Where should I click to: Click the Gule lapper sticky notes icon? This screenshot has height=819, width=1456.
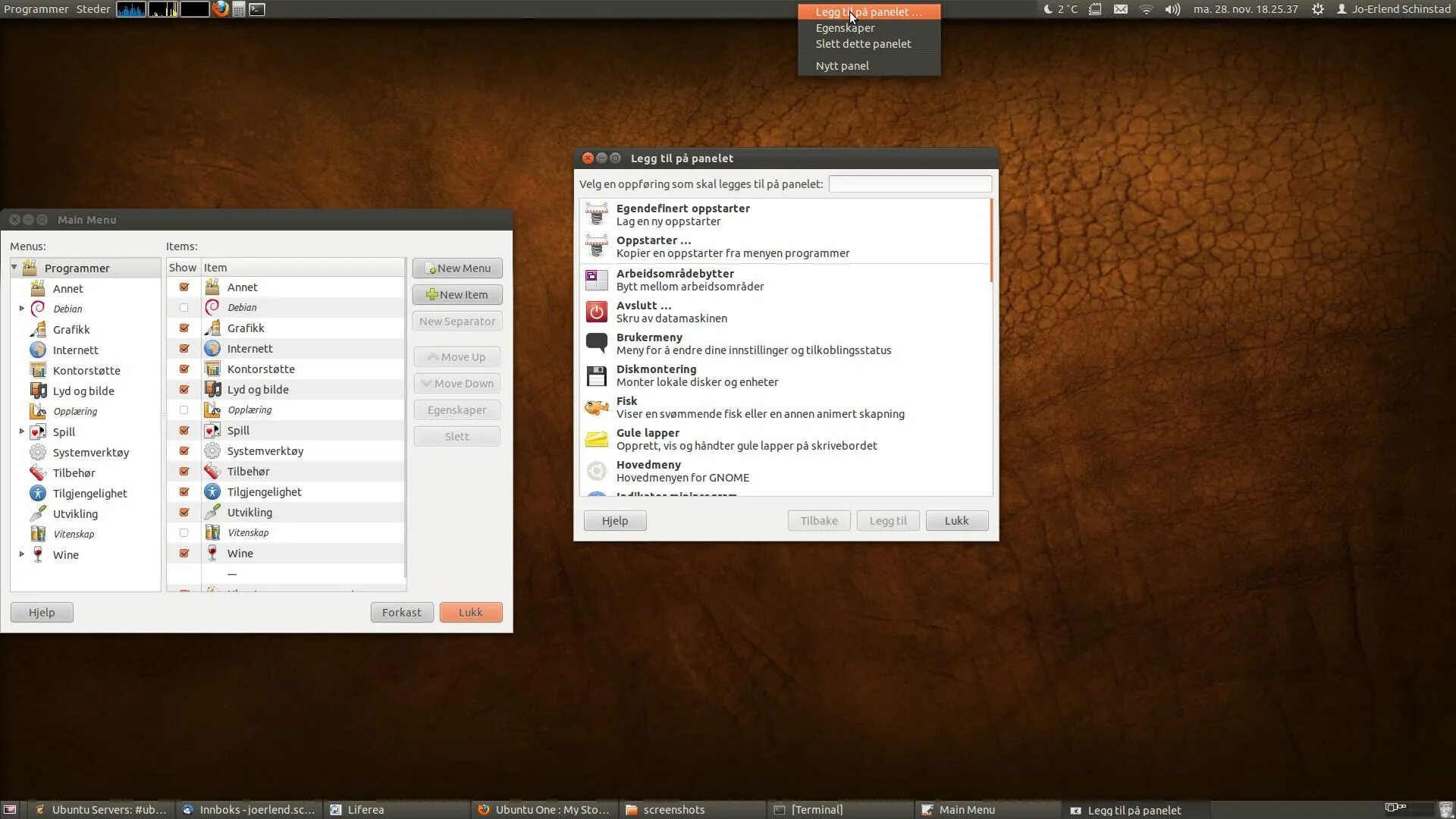tap(597, 439)
